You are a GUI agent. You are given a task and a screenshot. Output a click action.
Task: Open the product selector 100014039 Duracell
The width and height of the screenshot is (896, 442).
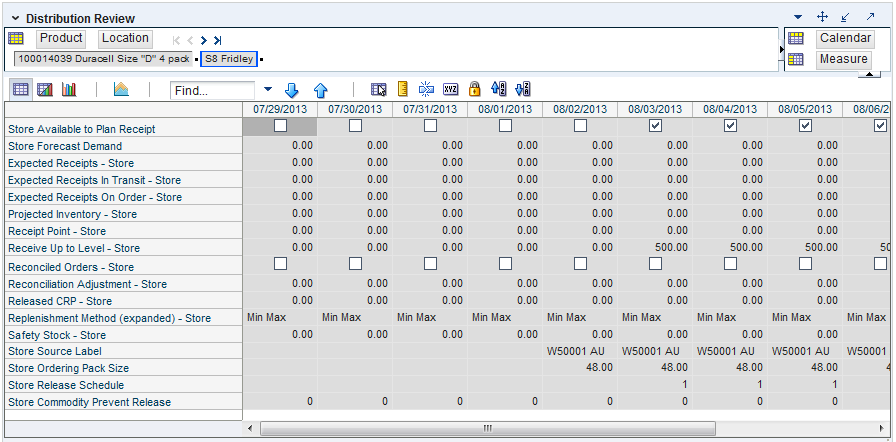coord(103,58)
